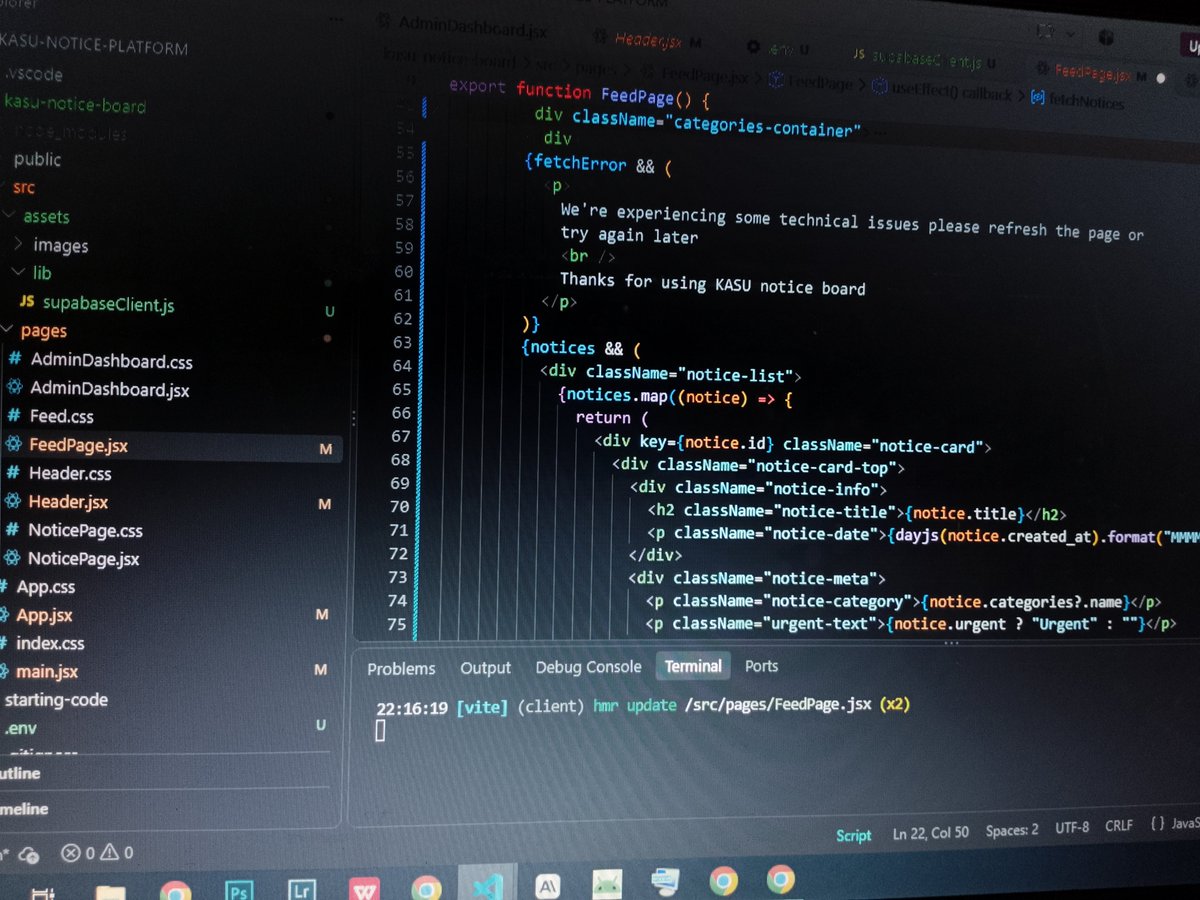Expand the .vscode folder
1200x900 pixels.
(x=33, y=73)
